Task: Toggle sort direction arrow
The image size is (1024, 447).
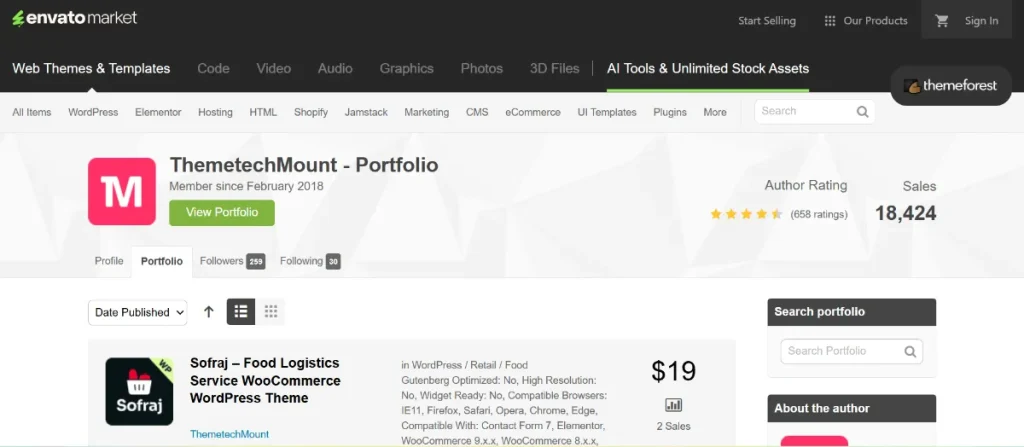Action: pos(208,312)
